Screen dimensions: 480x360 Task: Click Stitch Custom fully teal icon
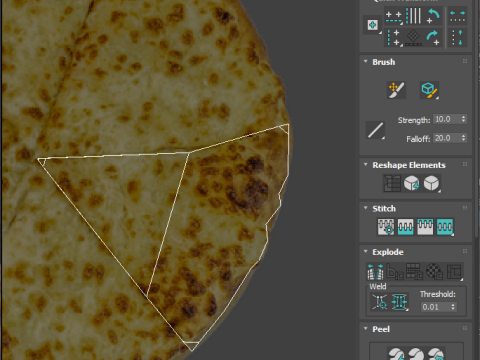click(x=445, y=227)
